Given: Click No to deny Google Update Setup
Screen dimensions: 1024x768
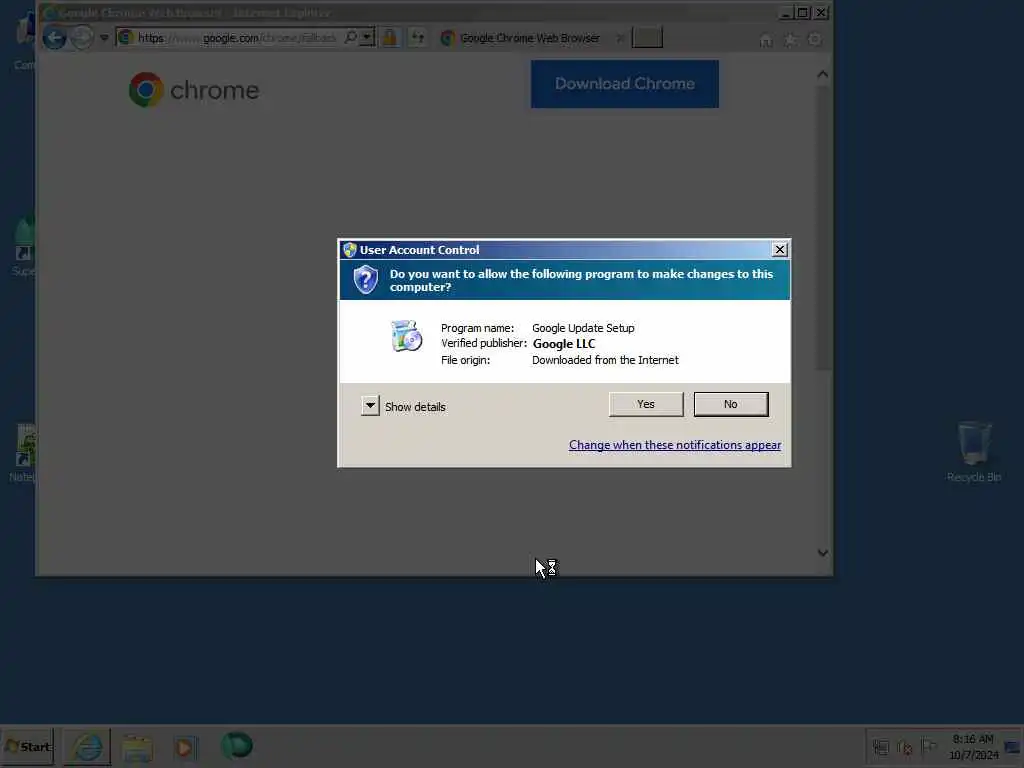Looking at the screenshot, I should 731,404.
